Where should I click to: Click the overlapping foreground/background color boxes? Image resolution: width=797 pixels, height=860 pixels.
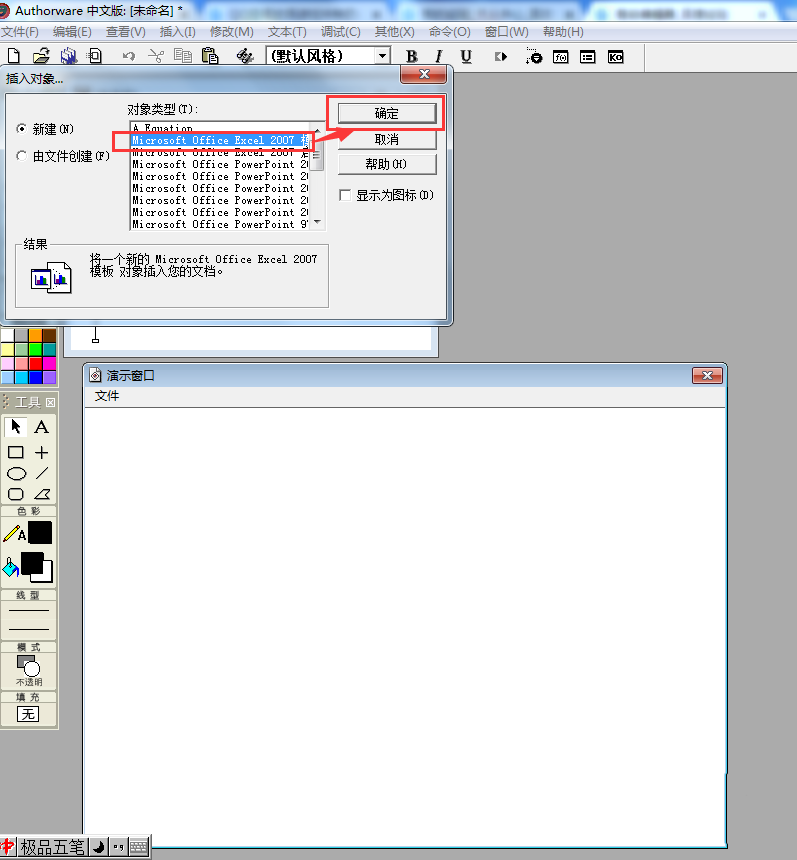[37, 567]
